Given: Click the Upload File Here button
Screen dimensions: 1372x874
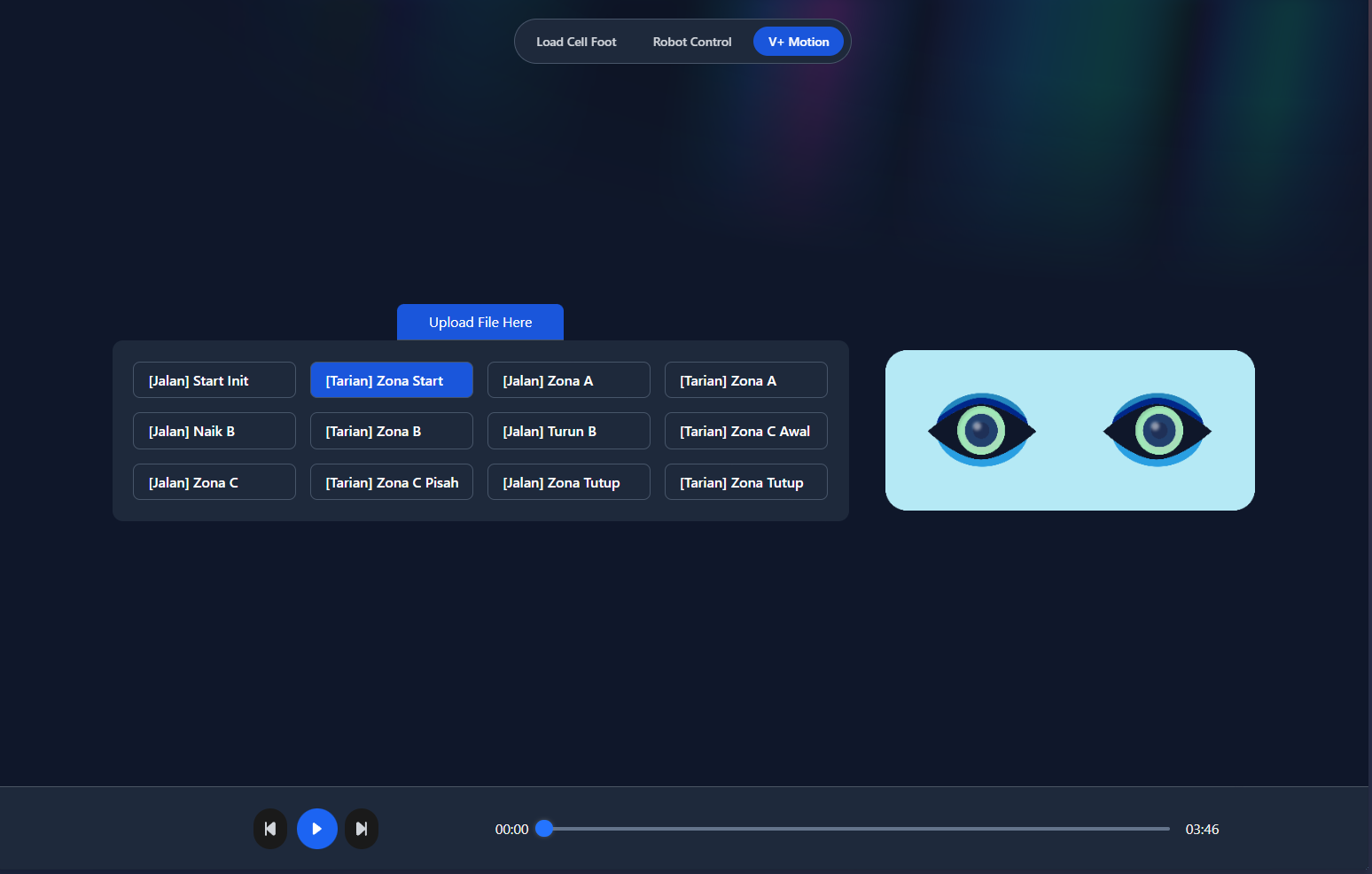Looking at the screenshot, I should coord(480,323).
